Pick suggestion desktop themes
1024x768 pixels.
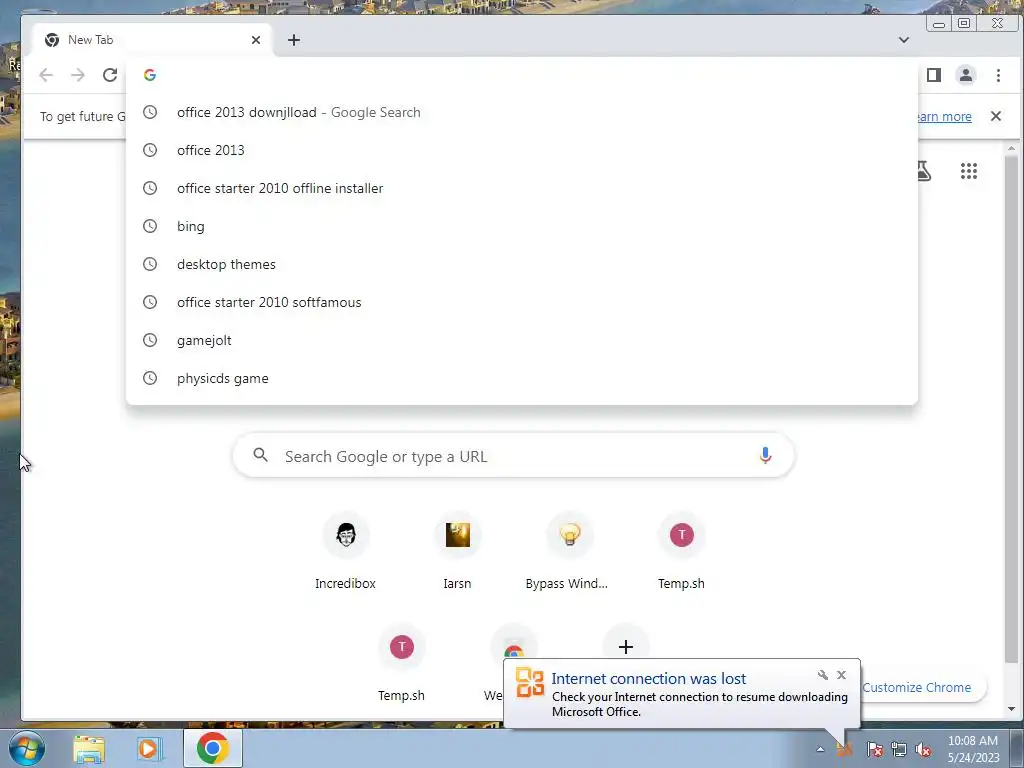click(522, 264)
